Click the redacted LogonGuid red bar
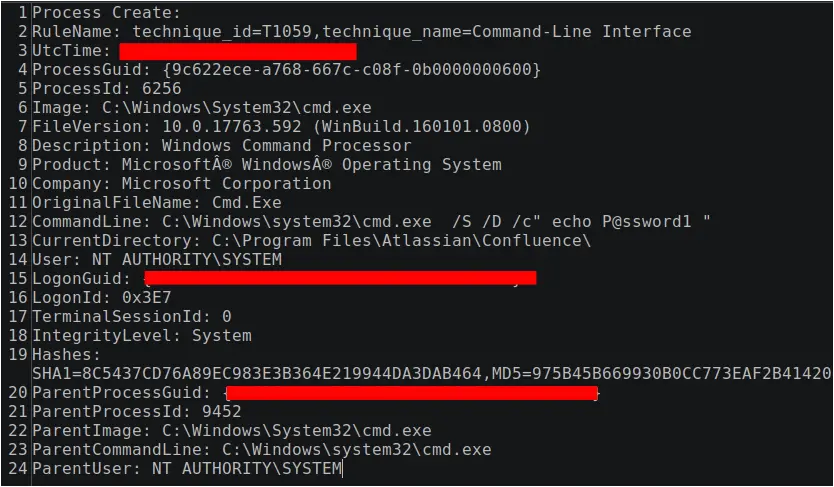This screenshot has width=834, height=487. (340, 278)
